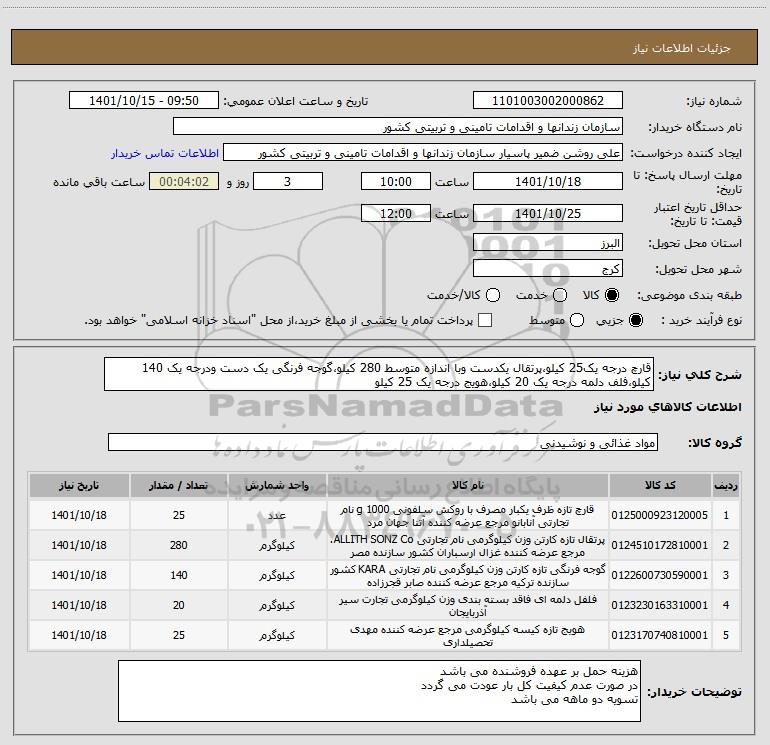This screenshot has width=770, height=745.
Task: Click the deadline time field 10:00
Action: [x=396, y=181]
